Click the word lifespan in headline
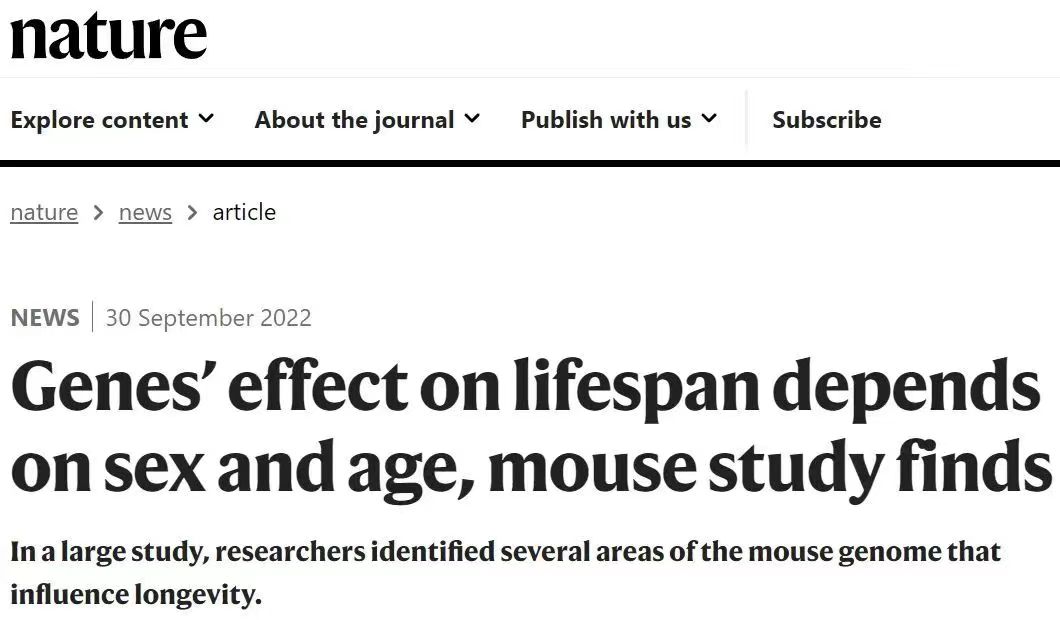Image resolution: width=1060 pixels, height=620 pixels. point(636,387)
